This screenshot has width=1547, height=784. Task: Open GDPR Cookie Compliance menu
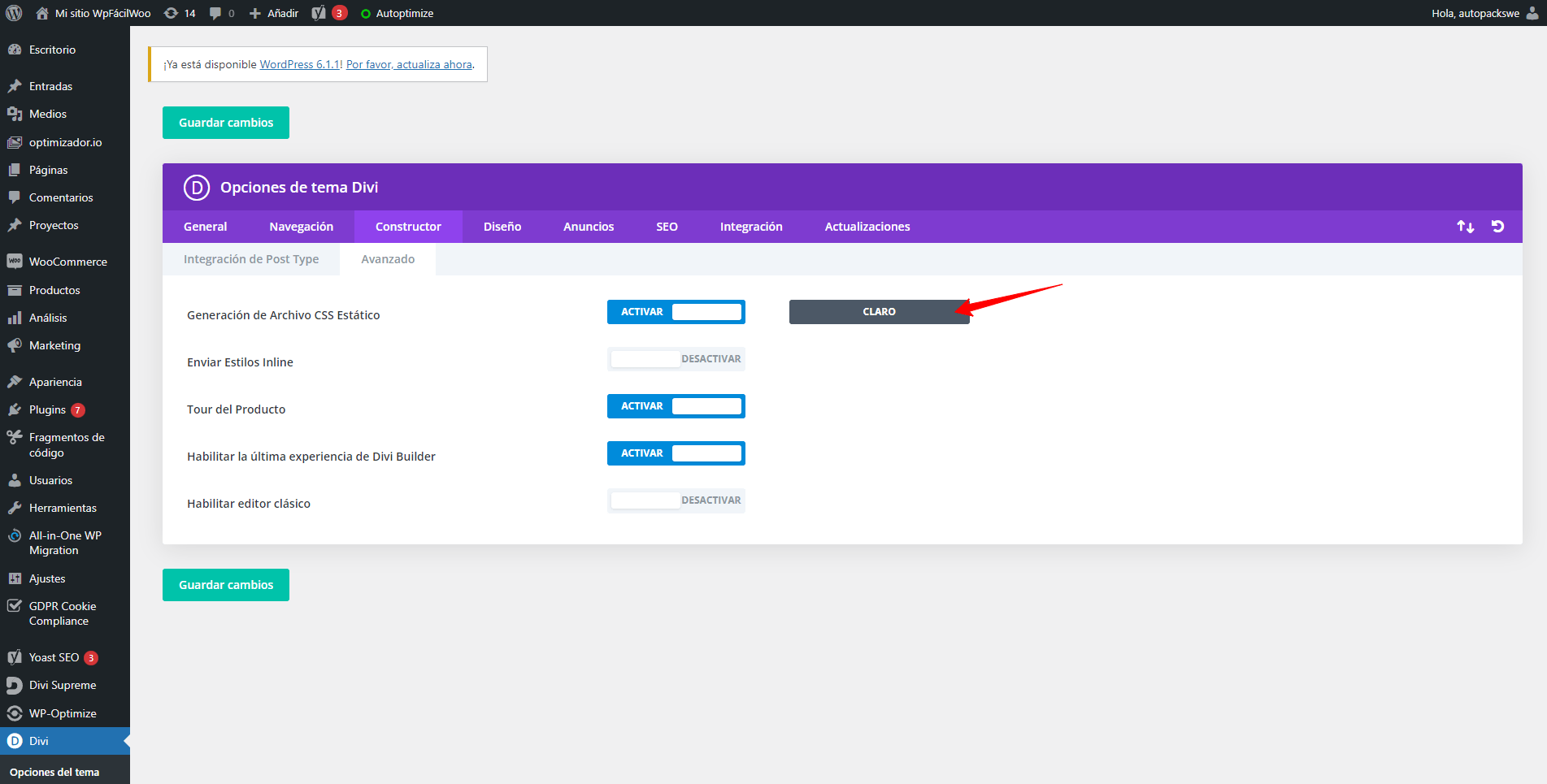[65, 613]
